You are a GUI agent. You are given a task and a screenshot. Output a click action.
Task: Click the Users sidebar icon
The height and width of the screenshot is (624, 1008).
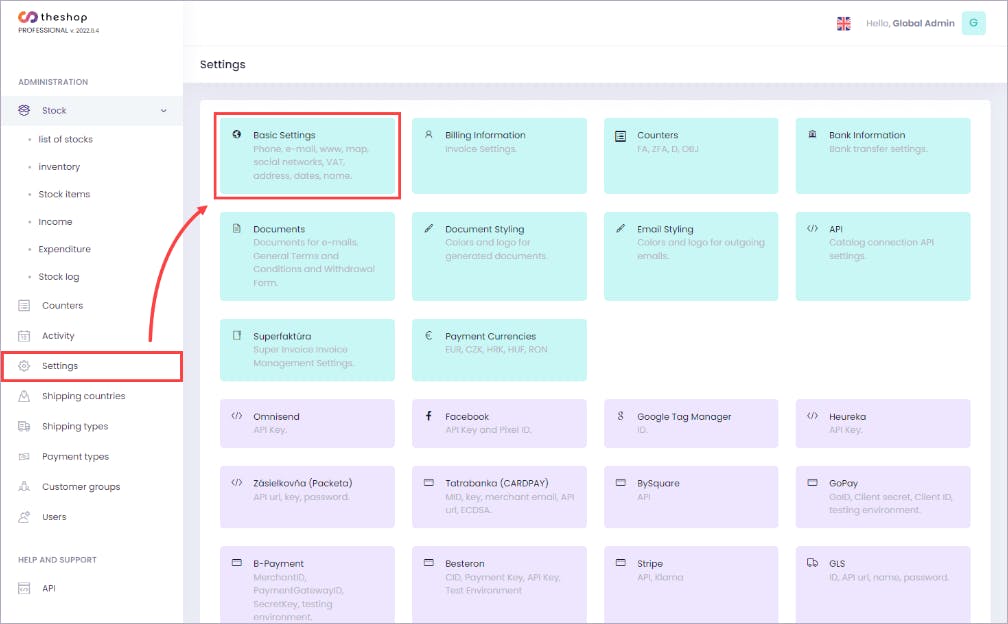click(x=24, y=517)
